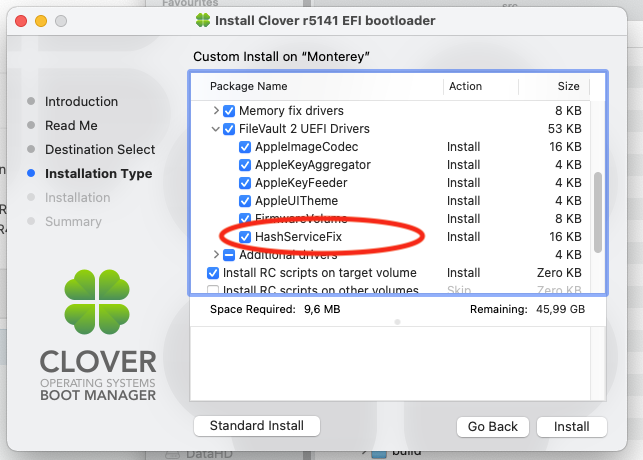Click the Standard Install button
643x460 pixels.
point(257,426)
